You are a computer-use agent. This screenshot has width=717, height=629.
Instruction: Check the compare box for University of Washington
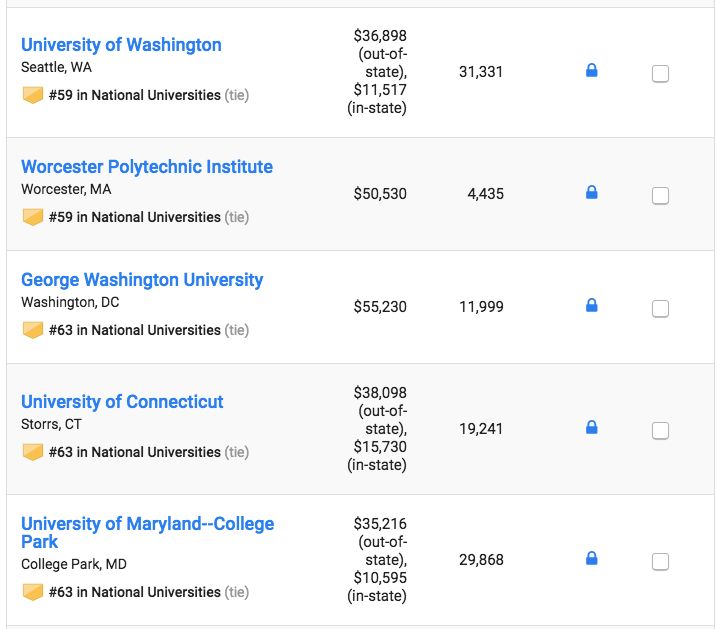[660, 73]
